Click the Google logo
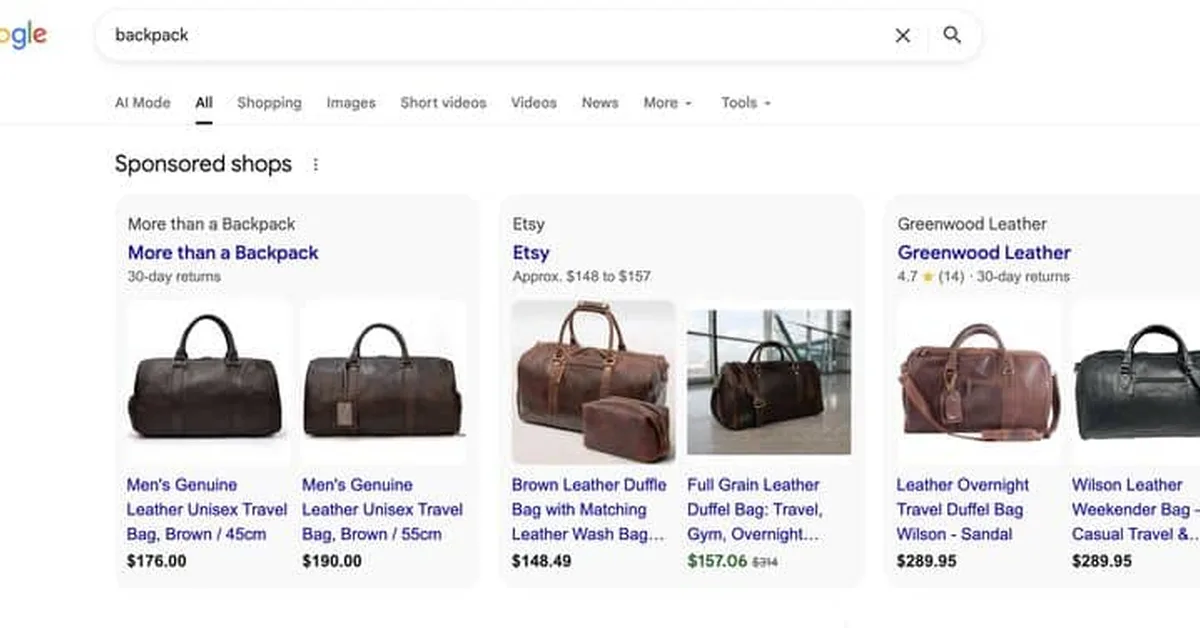 coord(22,33)
